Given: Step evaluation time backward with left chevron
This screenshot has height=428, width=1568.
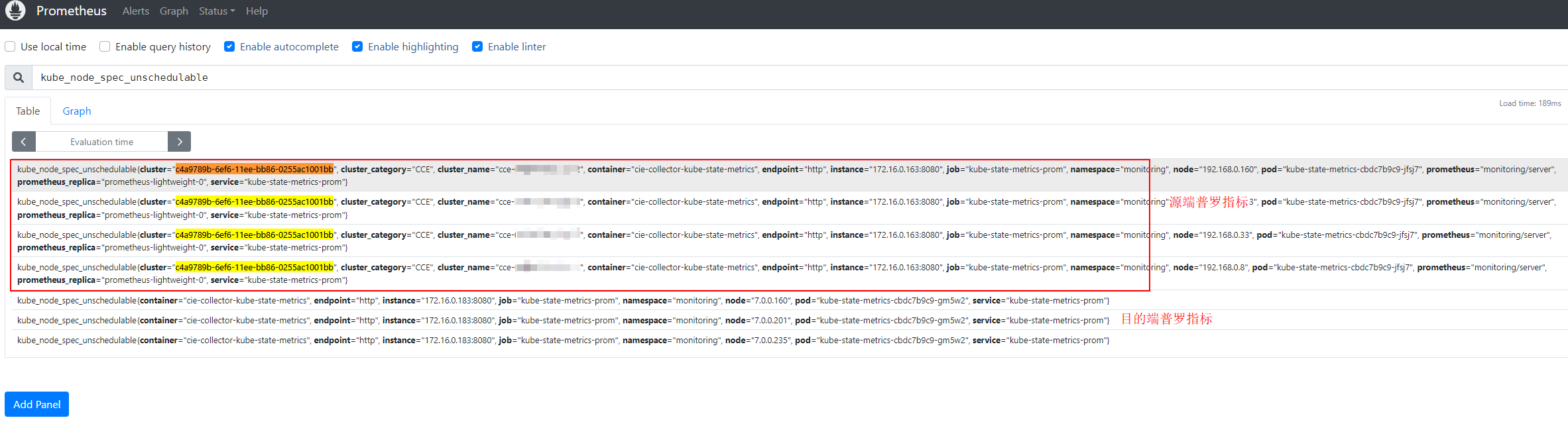Looking at the screenshot, I should click(x=24, y=142).
